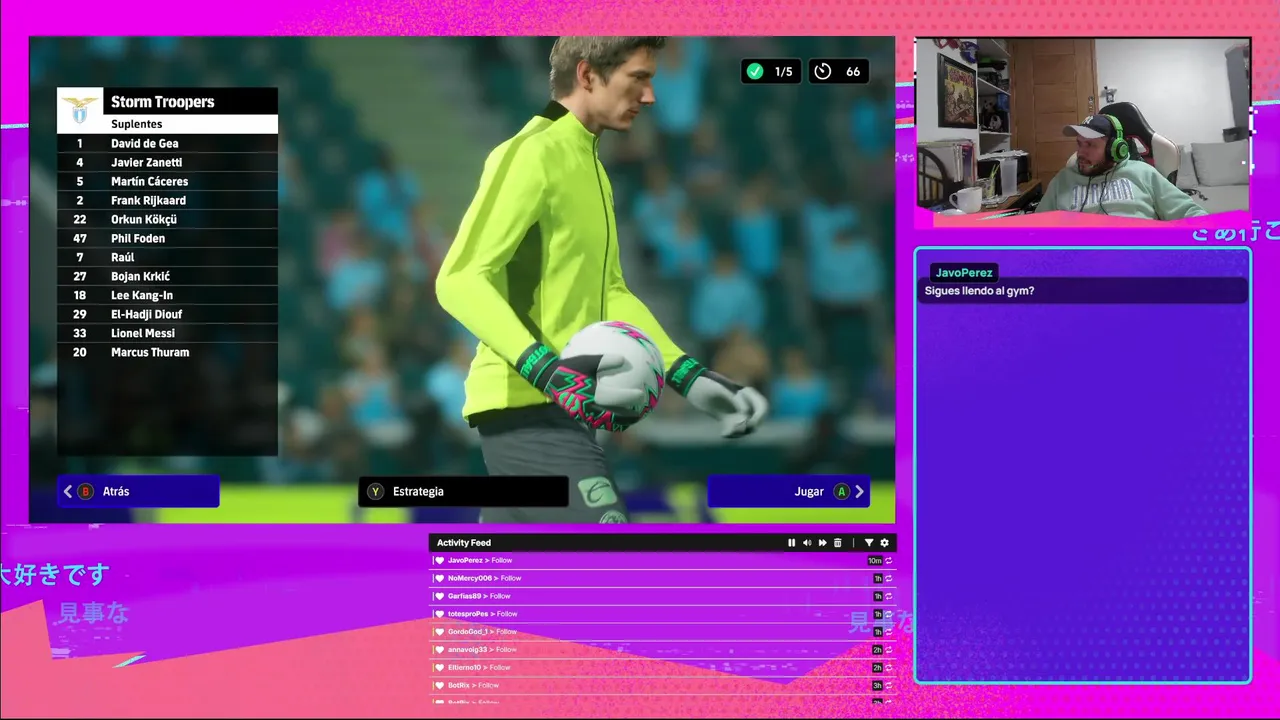
Task: Select Bojan Krkić in the list
Action: point(168,276)
